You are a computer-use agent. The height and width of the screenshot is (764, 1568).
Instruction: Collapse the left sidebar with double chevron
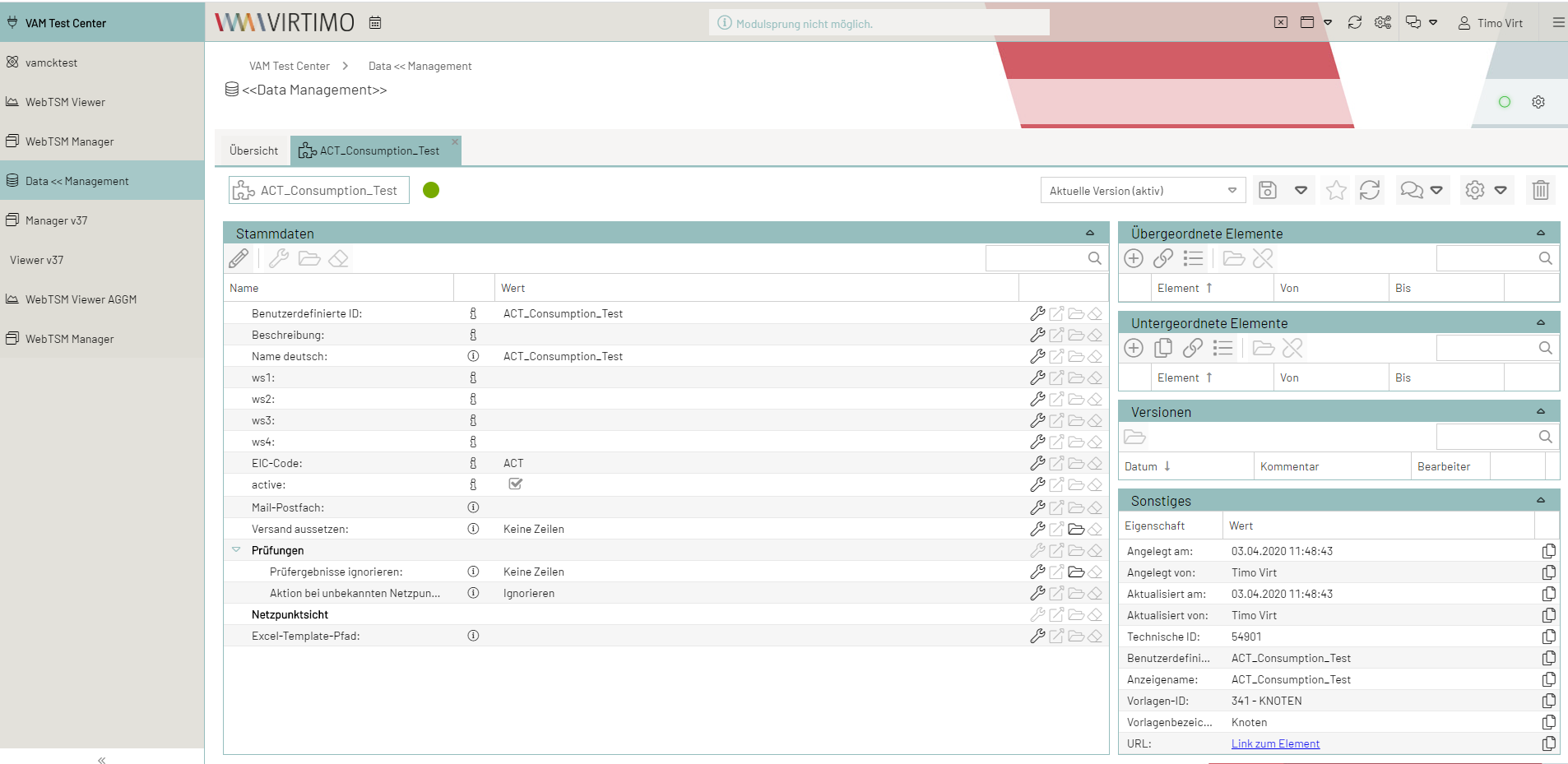click(x=102, y=760)
